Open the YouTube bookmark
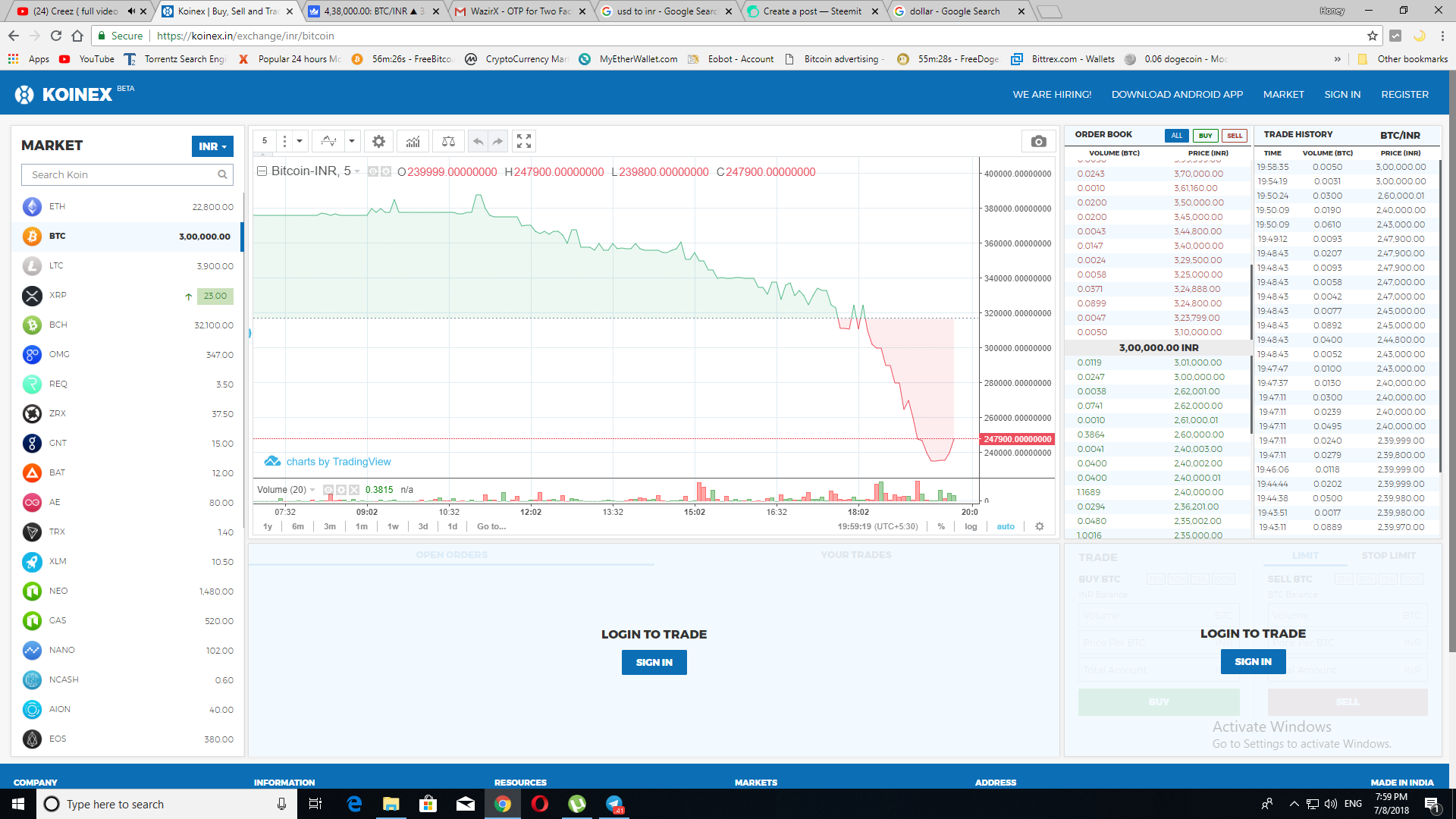This screenshot has height=819, width=1456. (x=87, y=59)
